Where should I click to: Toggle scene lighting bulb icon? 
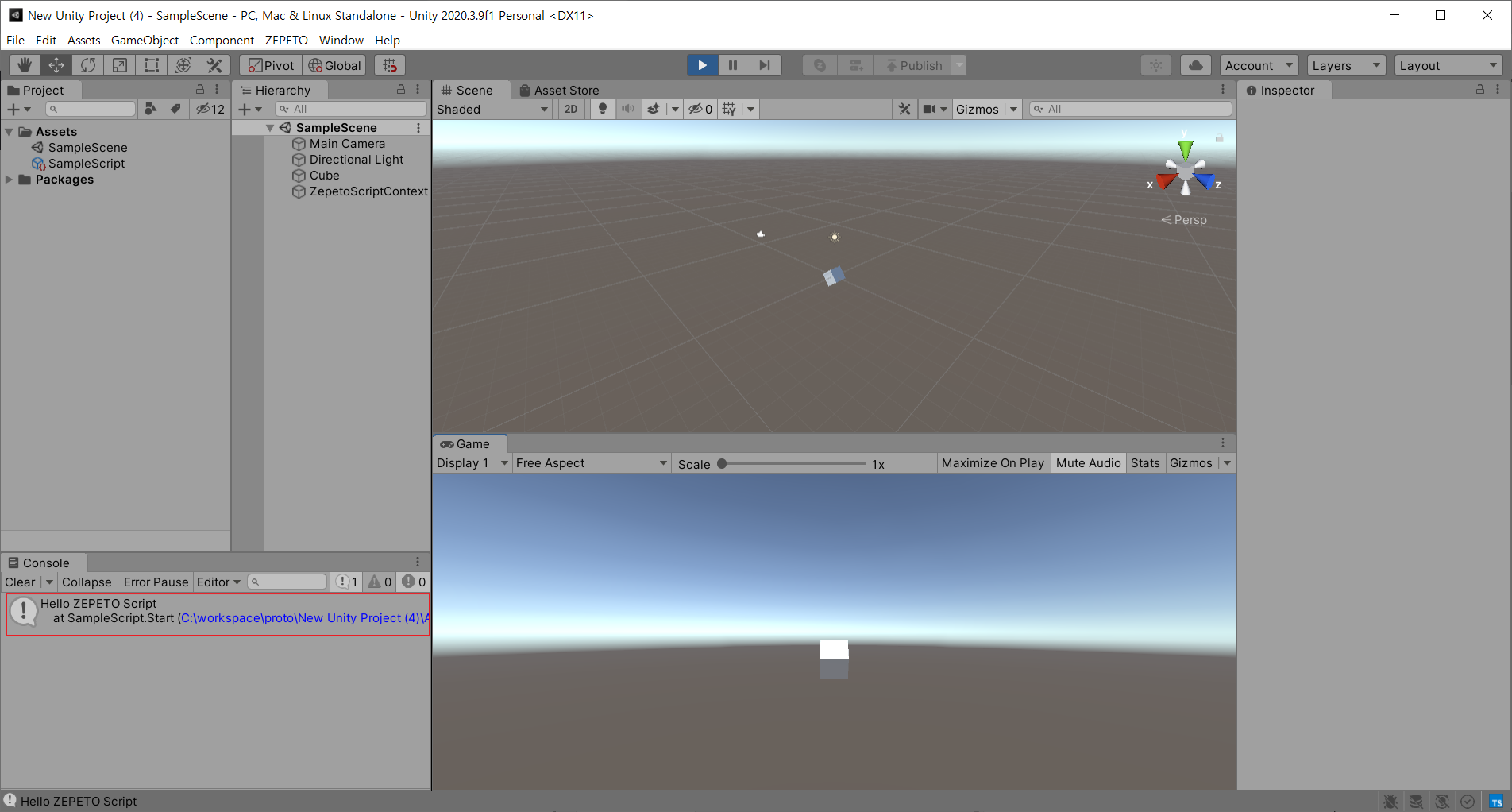603,109
